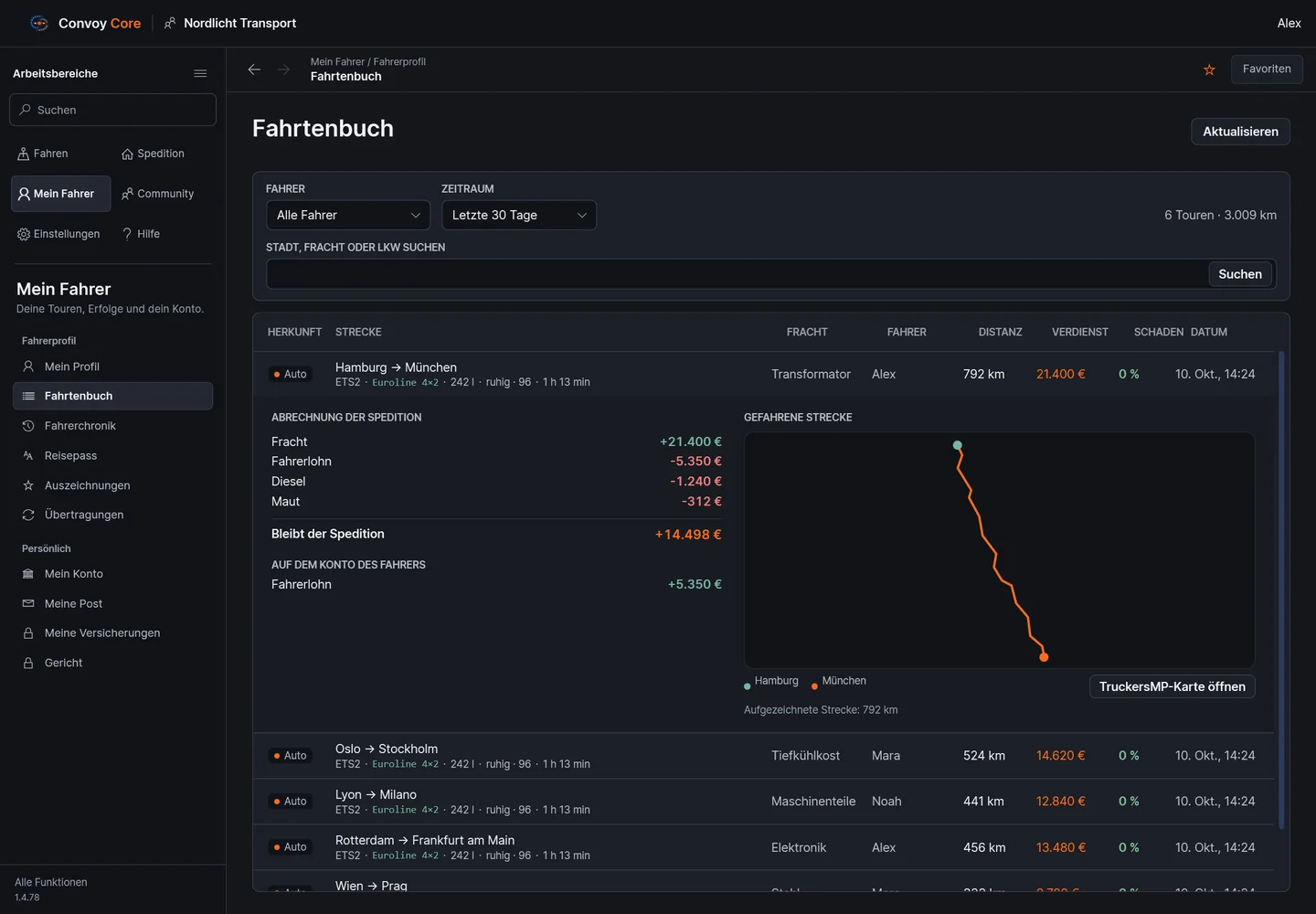Click the Convoy Core logo icon
Viewport: 1316px width, 914px height.
39,23
